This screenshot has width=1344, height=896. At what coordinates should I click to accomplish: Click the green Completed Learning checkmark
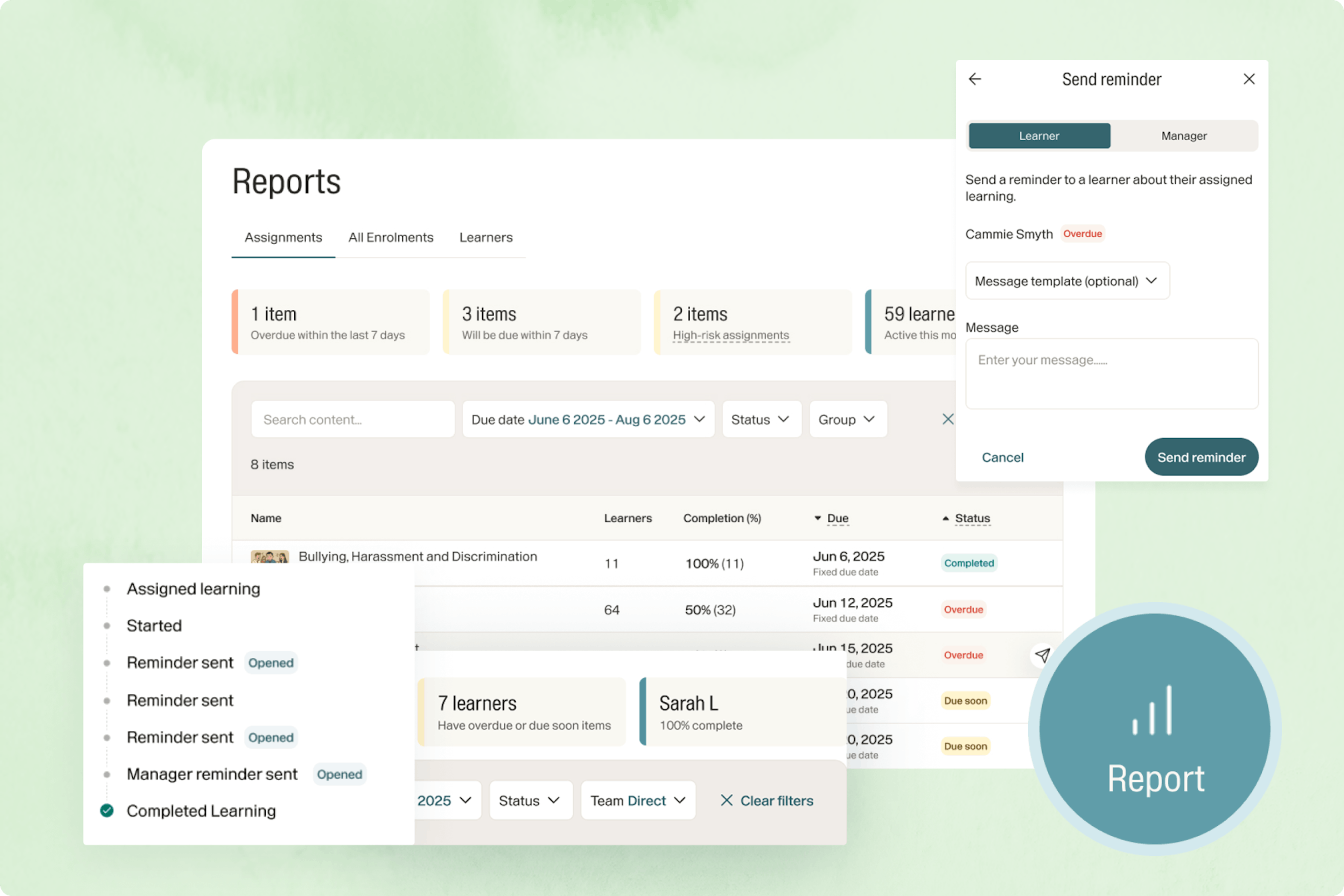(107, 810)
